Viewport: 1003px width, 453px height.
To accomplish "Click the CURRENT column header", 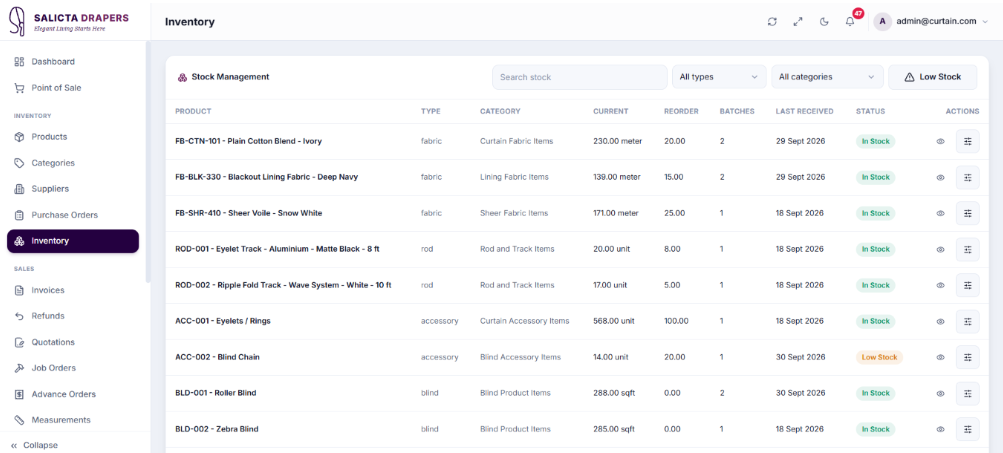I will (x=610, y=111).
